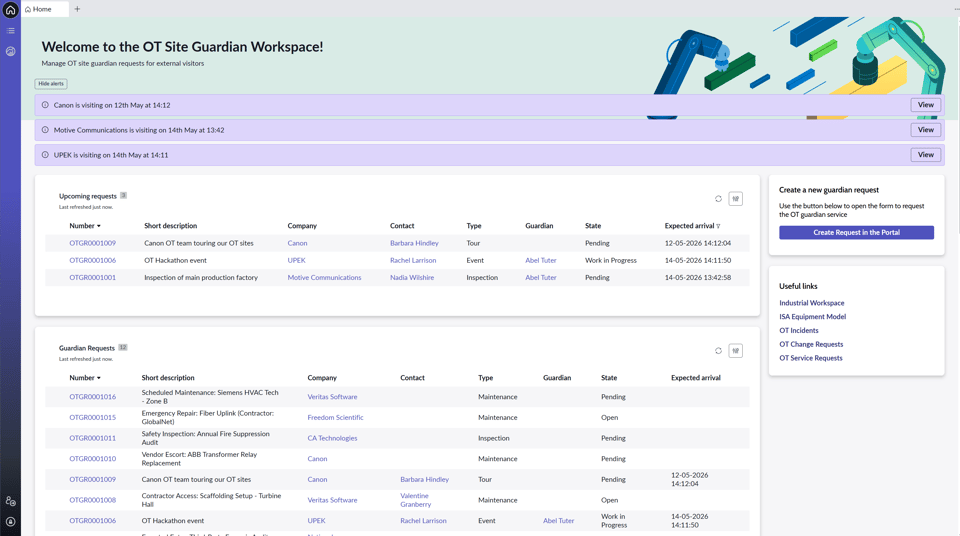
Task: Refresh the Upcoming requests list
Action: click(x=718, y=199)
